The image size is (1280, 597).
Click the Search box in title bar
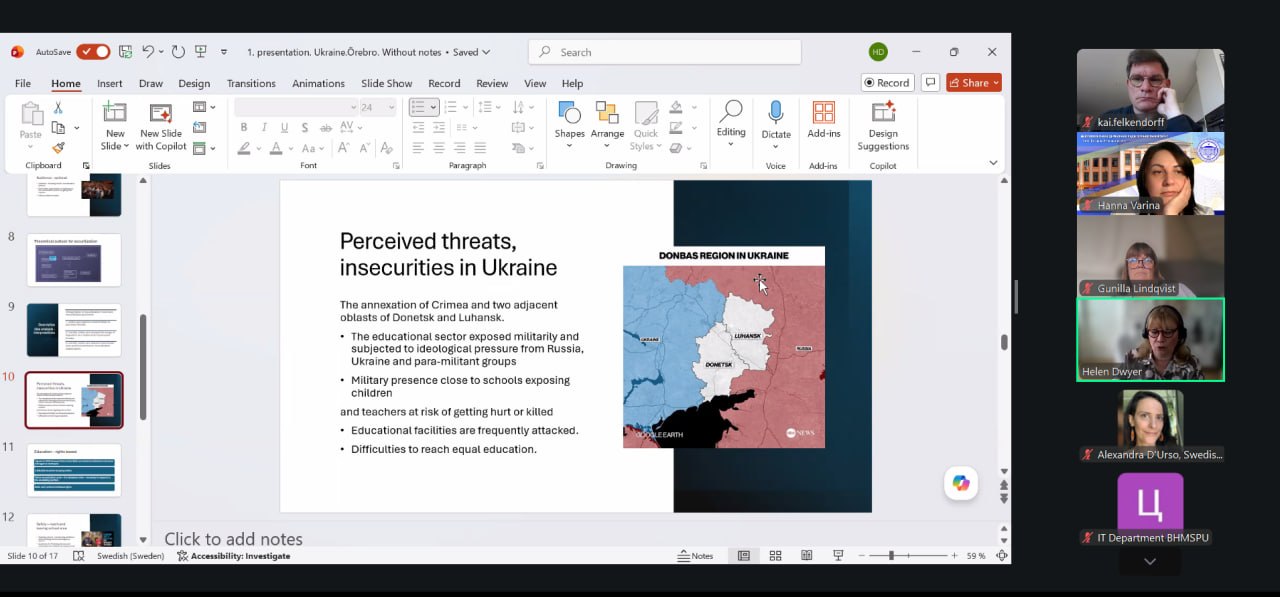coord(665,52)
